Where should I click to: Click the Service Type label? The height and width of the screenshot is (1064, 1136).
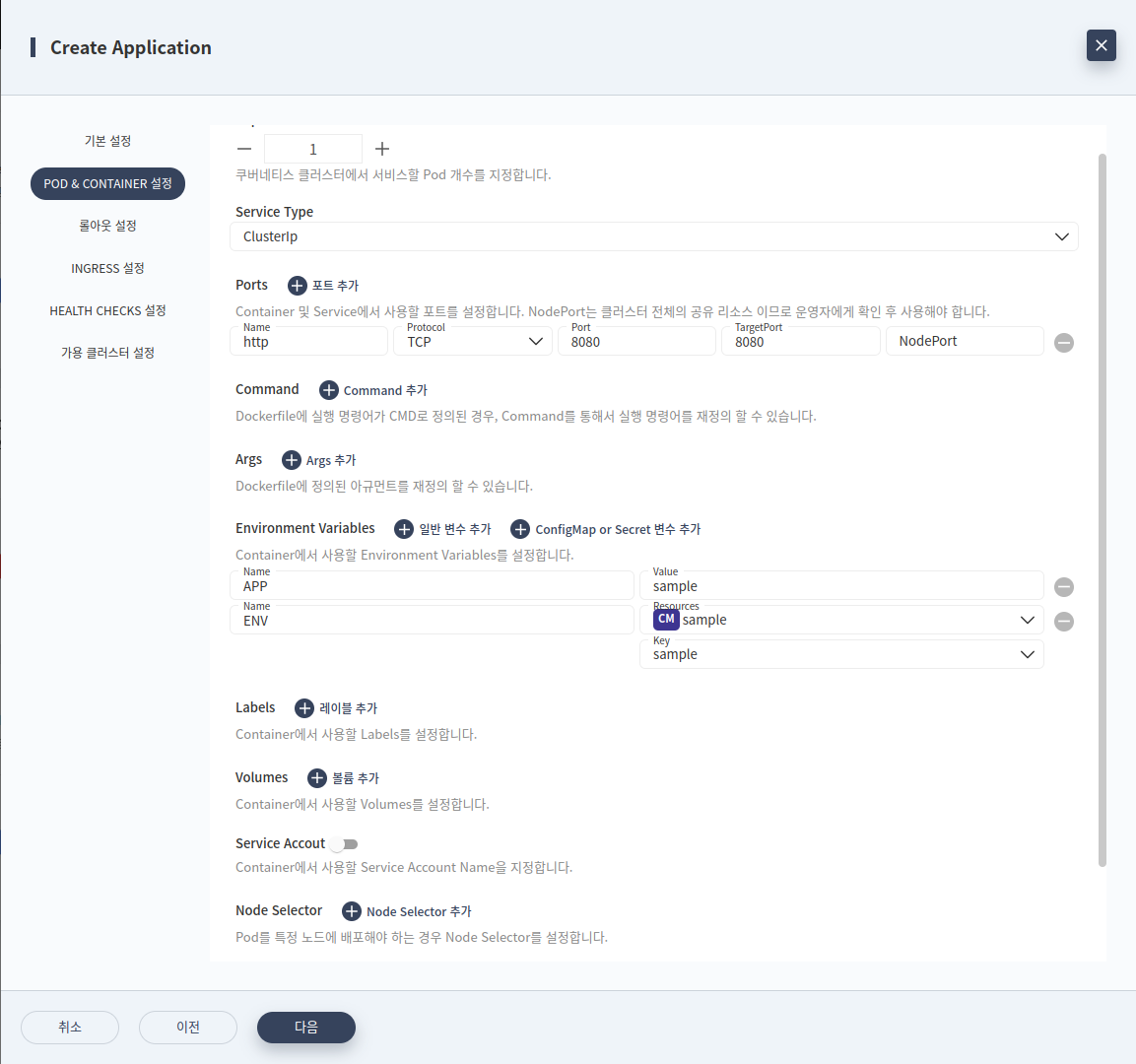275,212
